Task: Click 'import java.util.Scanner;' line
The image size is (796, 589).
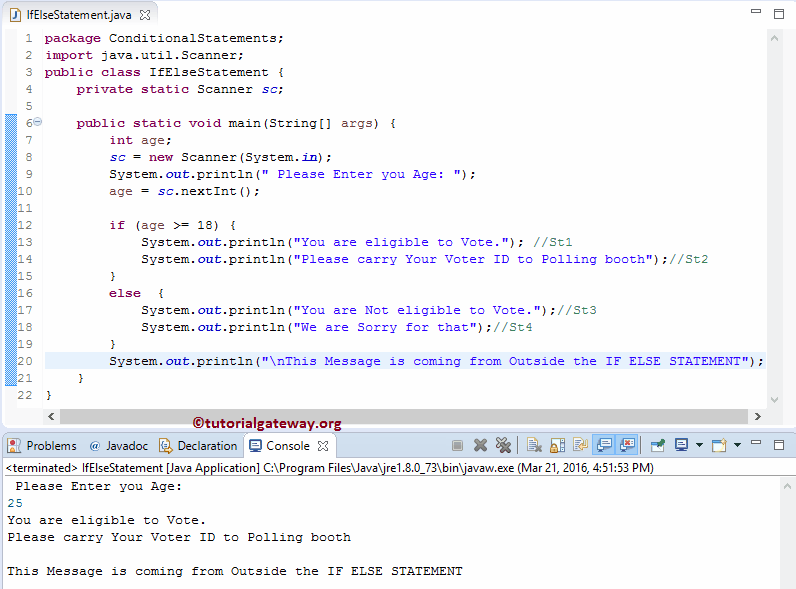Action: tap(144, 55)
